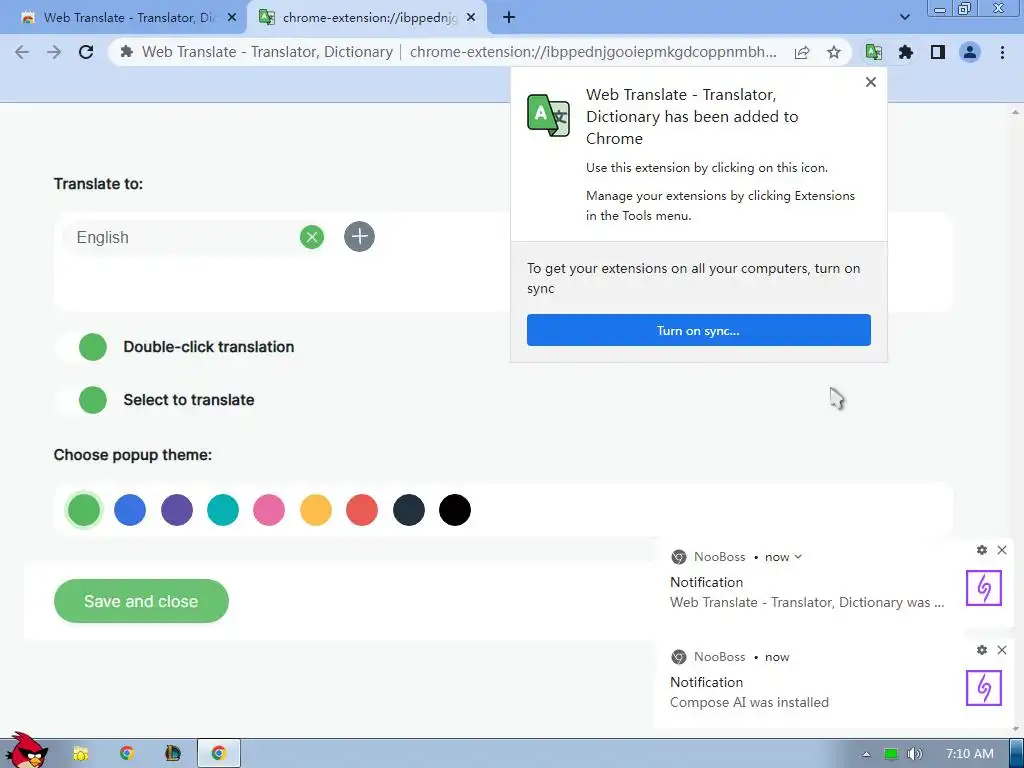
Task: Open Web Translate extension toolbar icon
Action: pos(873,52)
